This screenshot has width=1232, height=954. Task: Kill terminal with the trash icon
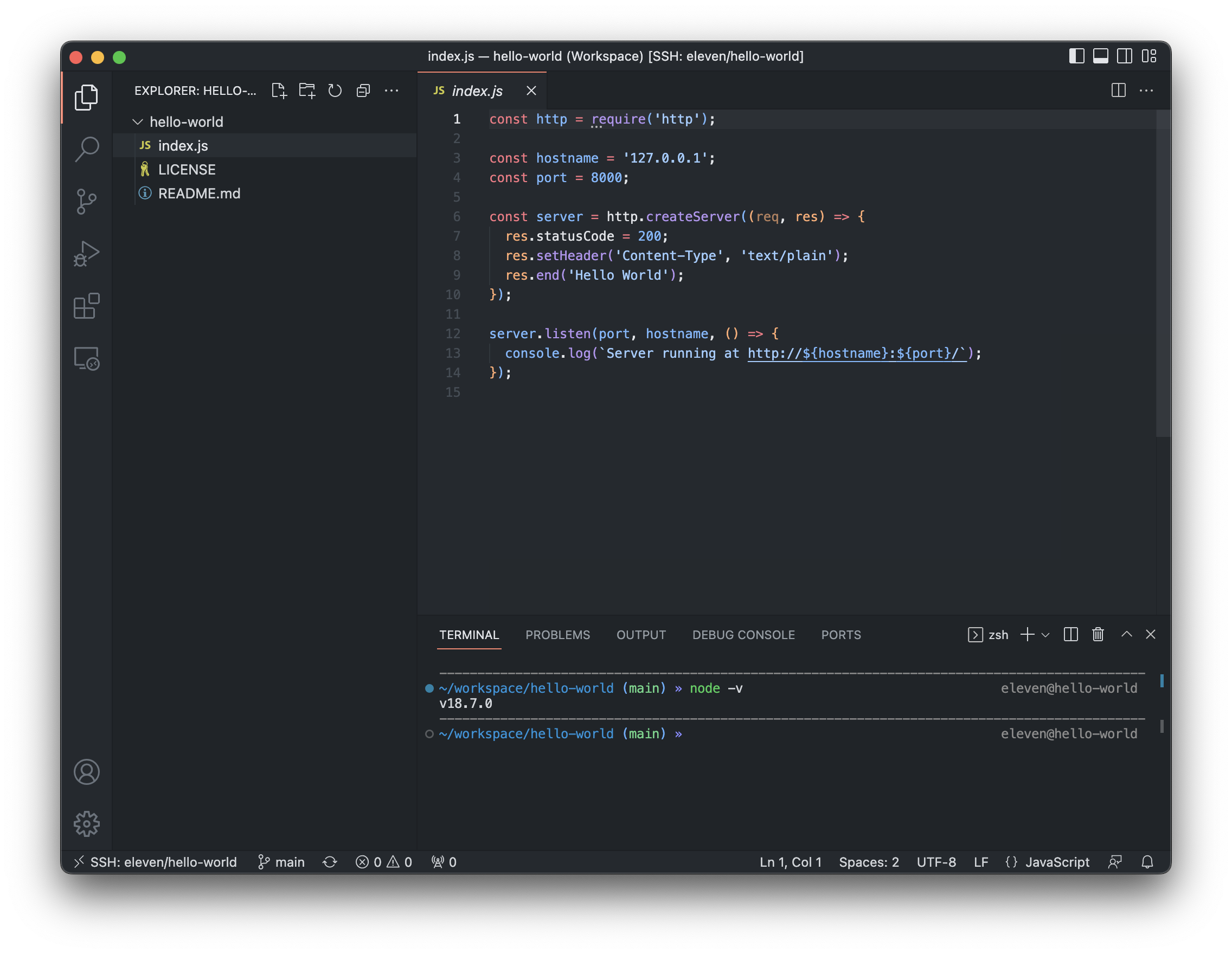tap(1097, 634)
